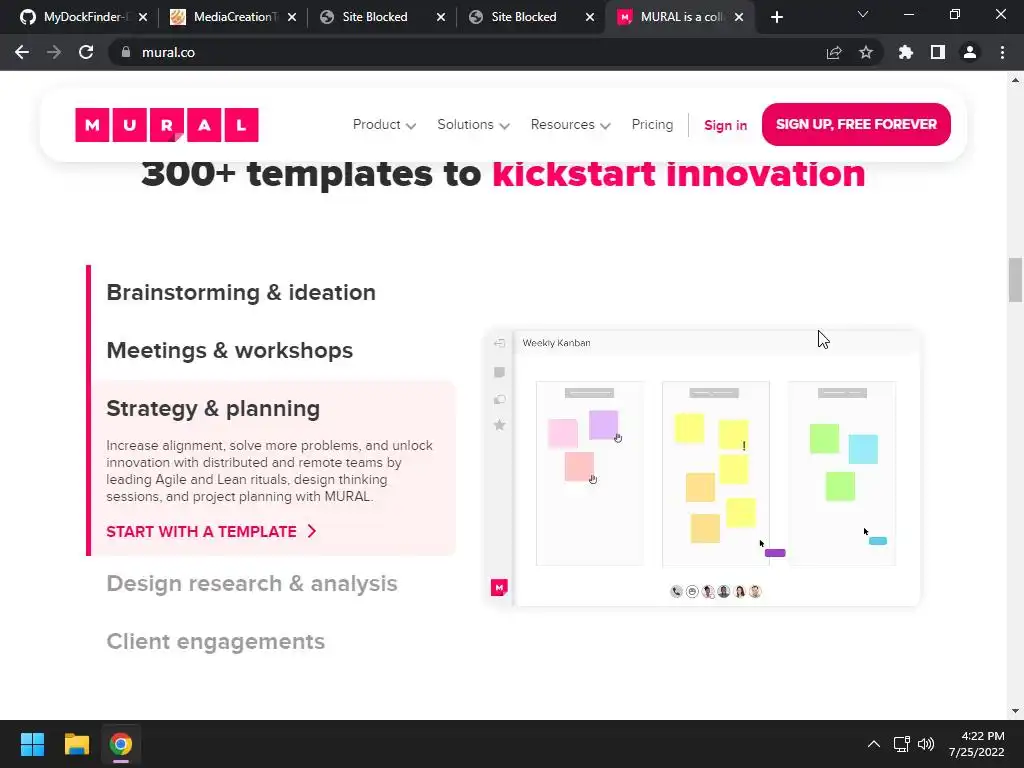Open the Extensions puzzle icon

point(906,52)
